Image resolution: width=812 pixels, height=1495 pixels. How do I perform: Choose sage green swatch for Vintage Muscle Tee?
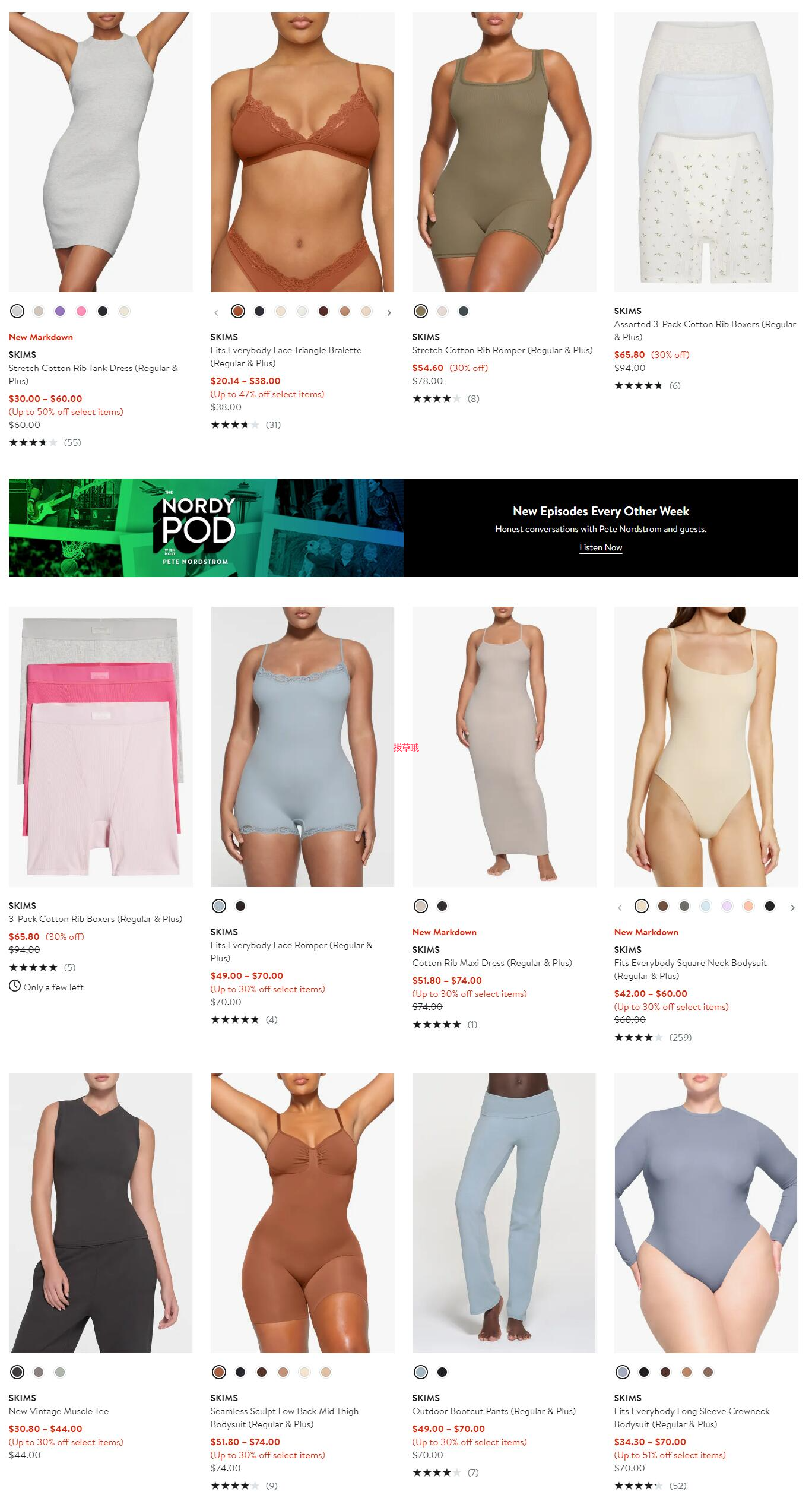[60, 1372]
